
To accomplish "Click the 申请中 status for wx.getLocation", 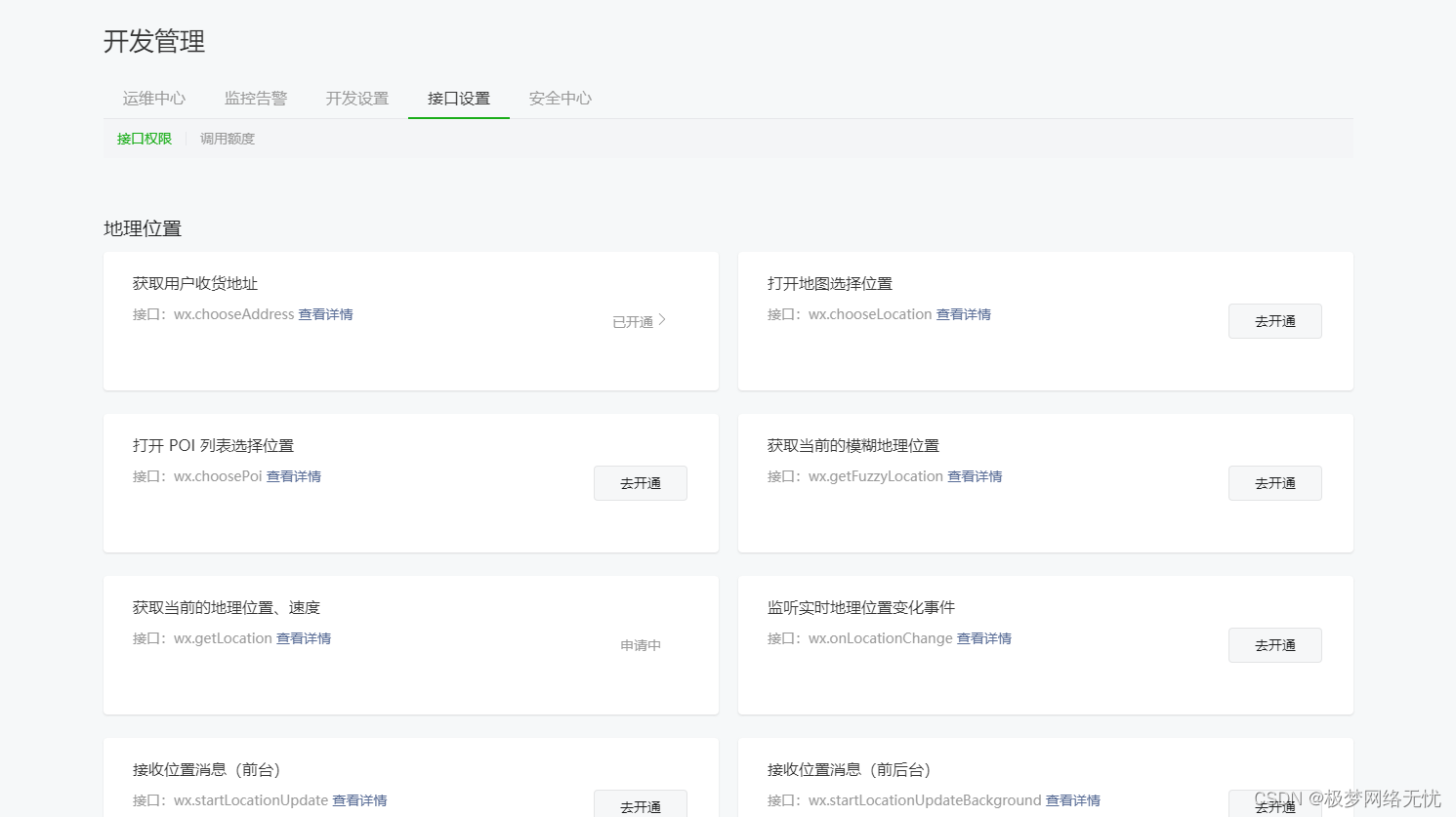I will pos(641,645).
